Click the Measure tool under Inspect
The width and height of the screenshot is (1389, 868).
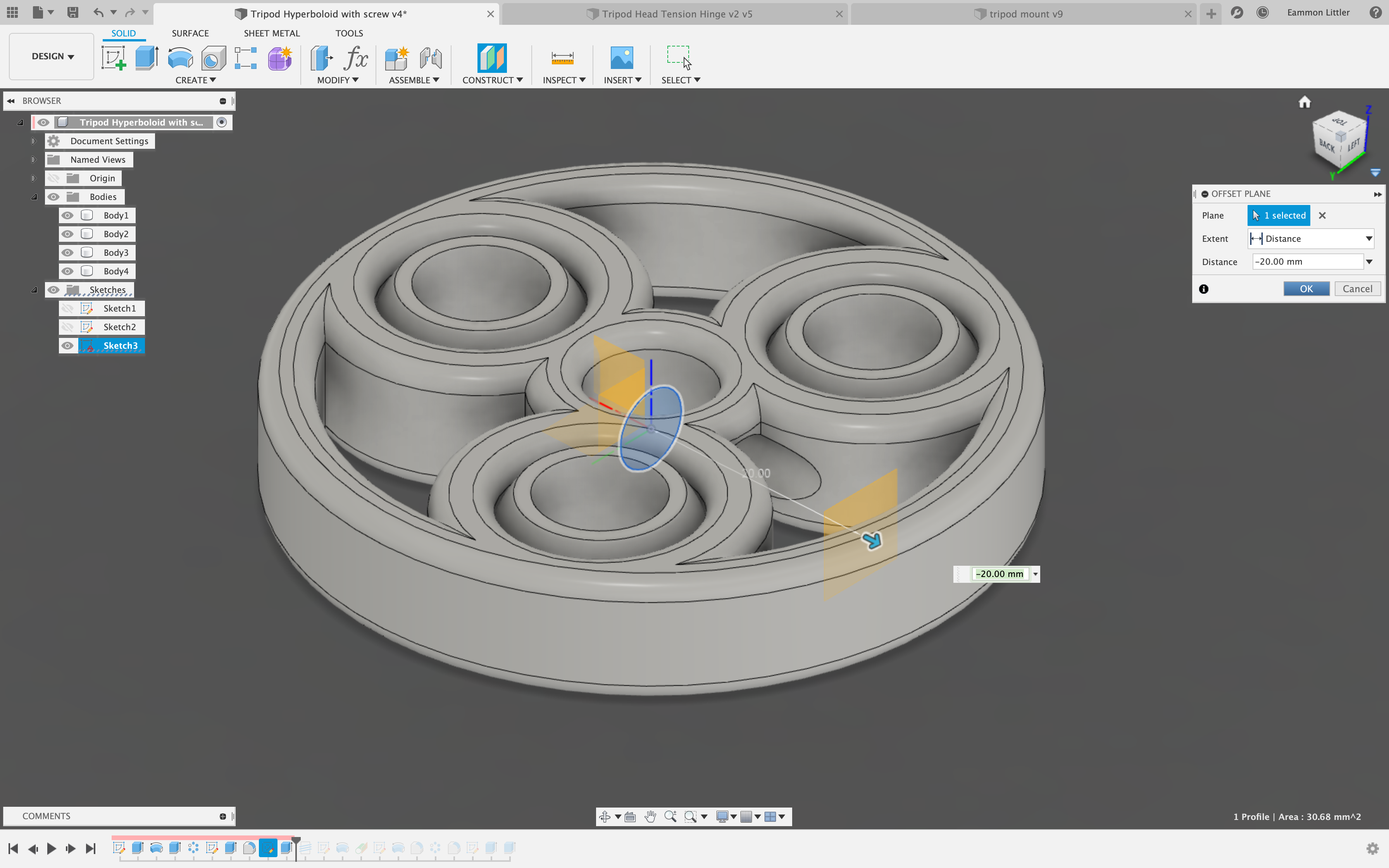(562, 58)
